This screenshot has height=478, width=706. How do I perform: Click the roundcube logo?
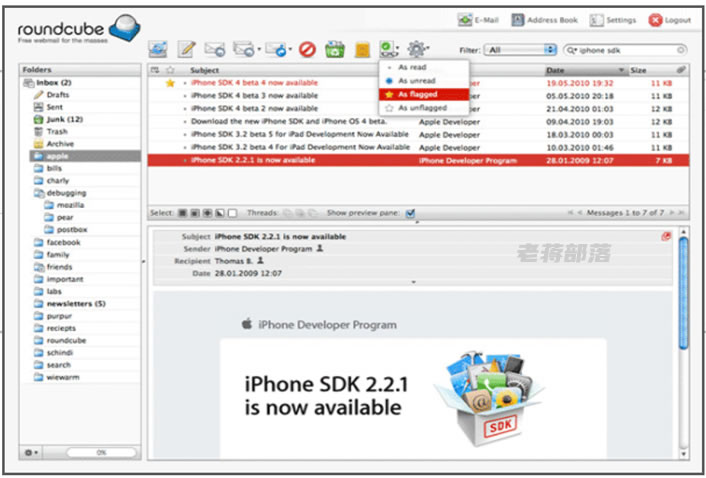click(79, 29)
